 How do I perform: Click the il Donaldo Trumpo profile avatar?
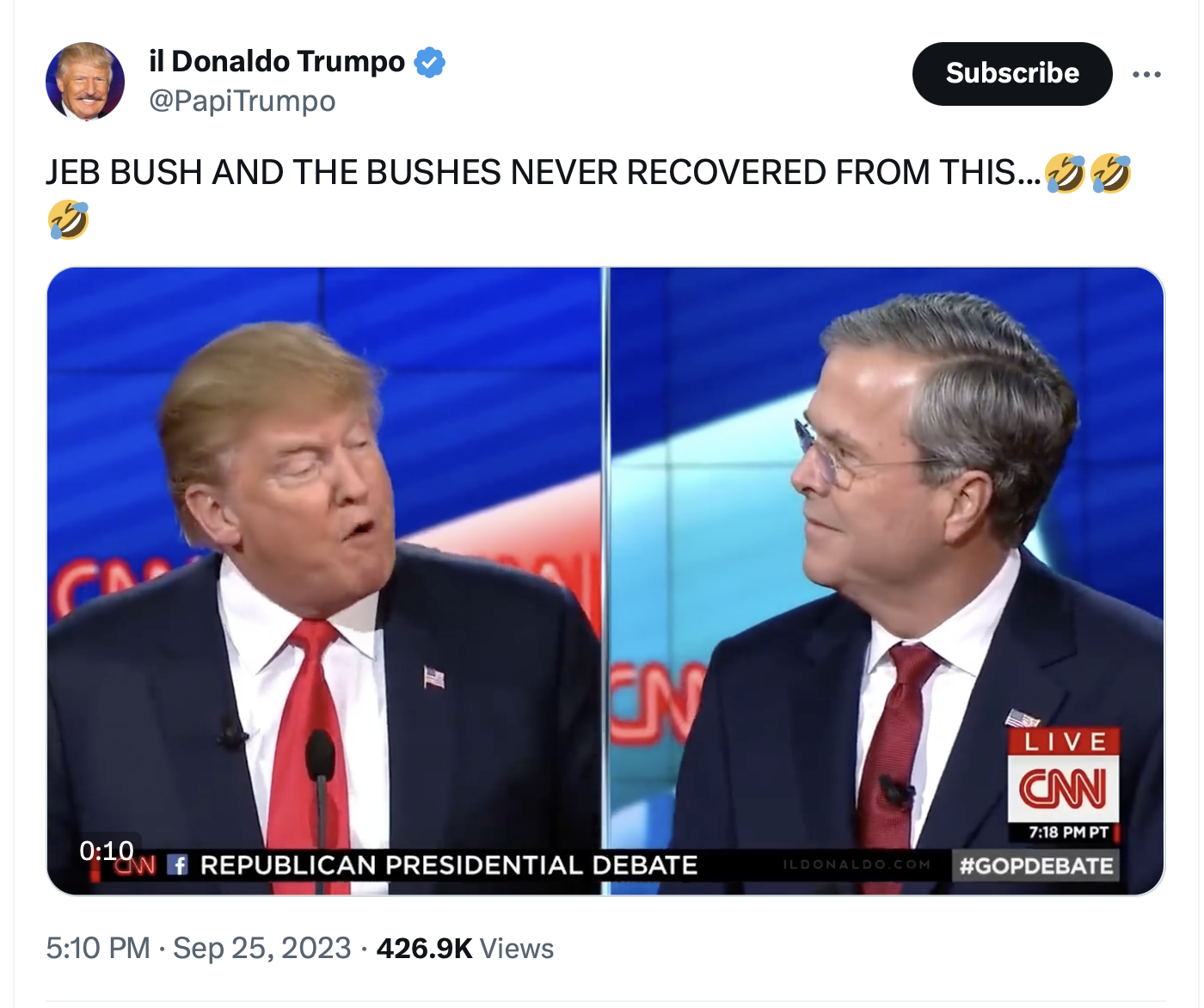pyautogui.click(x=85, y=82)
